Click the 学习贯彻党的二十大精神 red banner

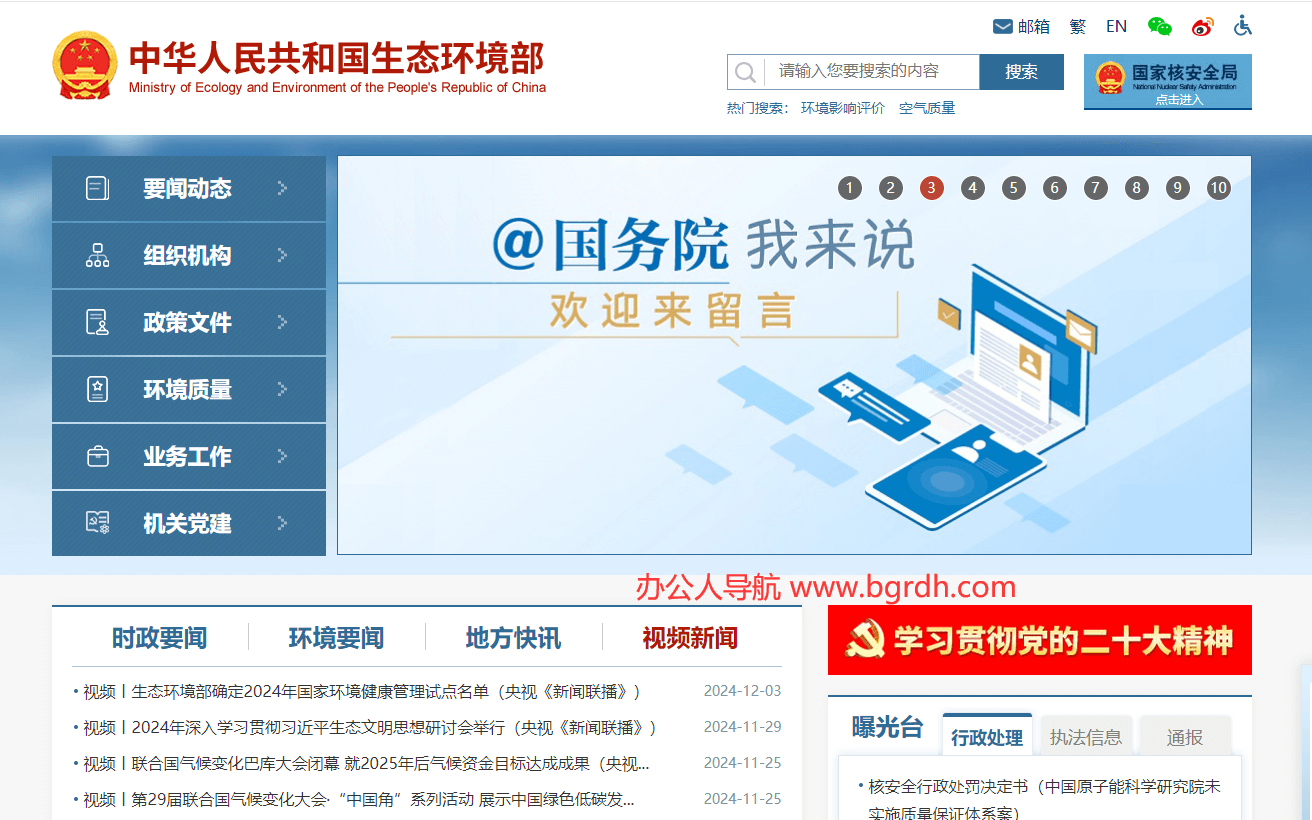tap(1039, 641)
